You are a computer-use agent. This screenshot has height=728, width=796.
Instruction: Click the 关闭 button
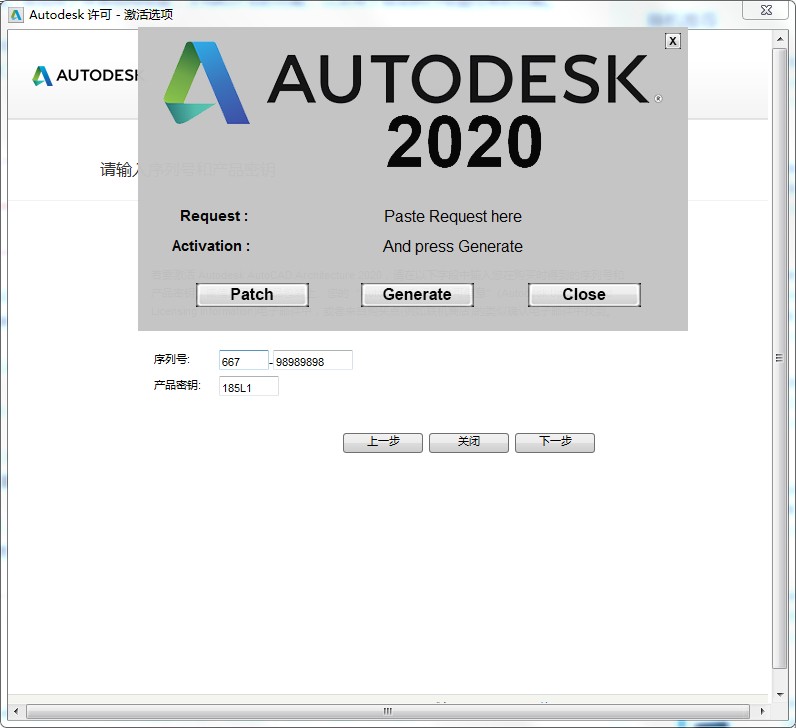(x=469, y=442)
